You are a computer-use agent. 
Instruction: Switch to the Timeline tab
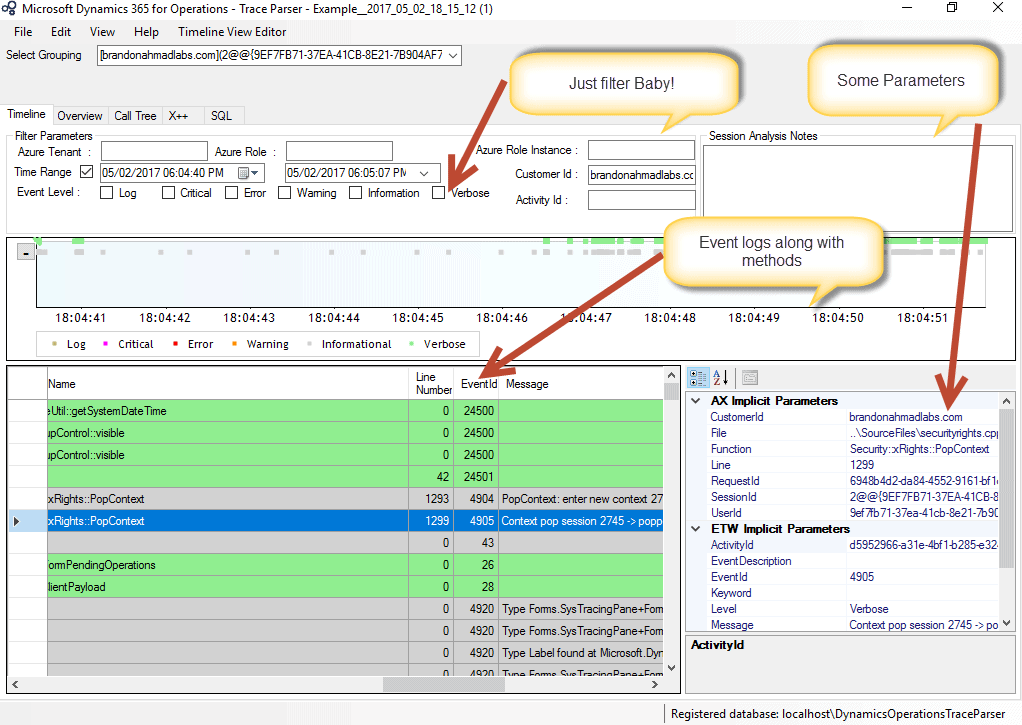point(27,114)
